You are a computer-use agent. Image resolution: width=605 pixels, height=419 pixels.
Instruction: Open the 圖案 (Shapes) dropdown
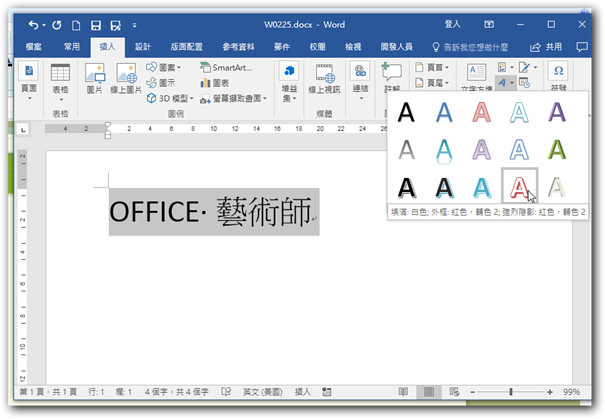164,68
